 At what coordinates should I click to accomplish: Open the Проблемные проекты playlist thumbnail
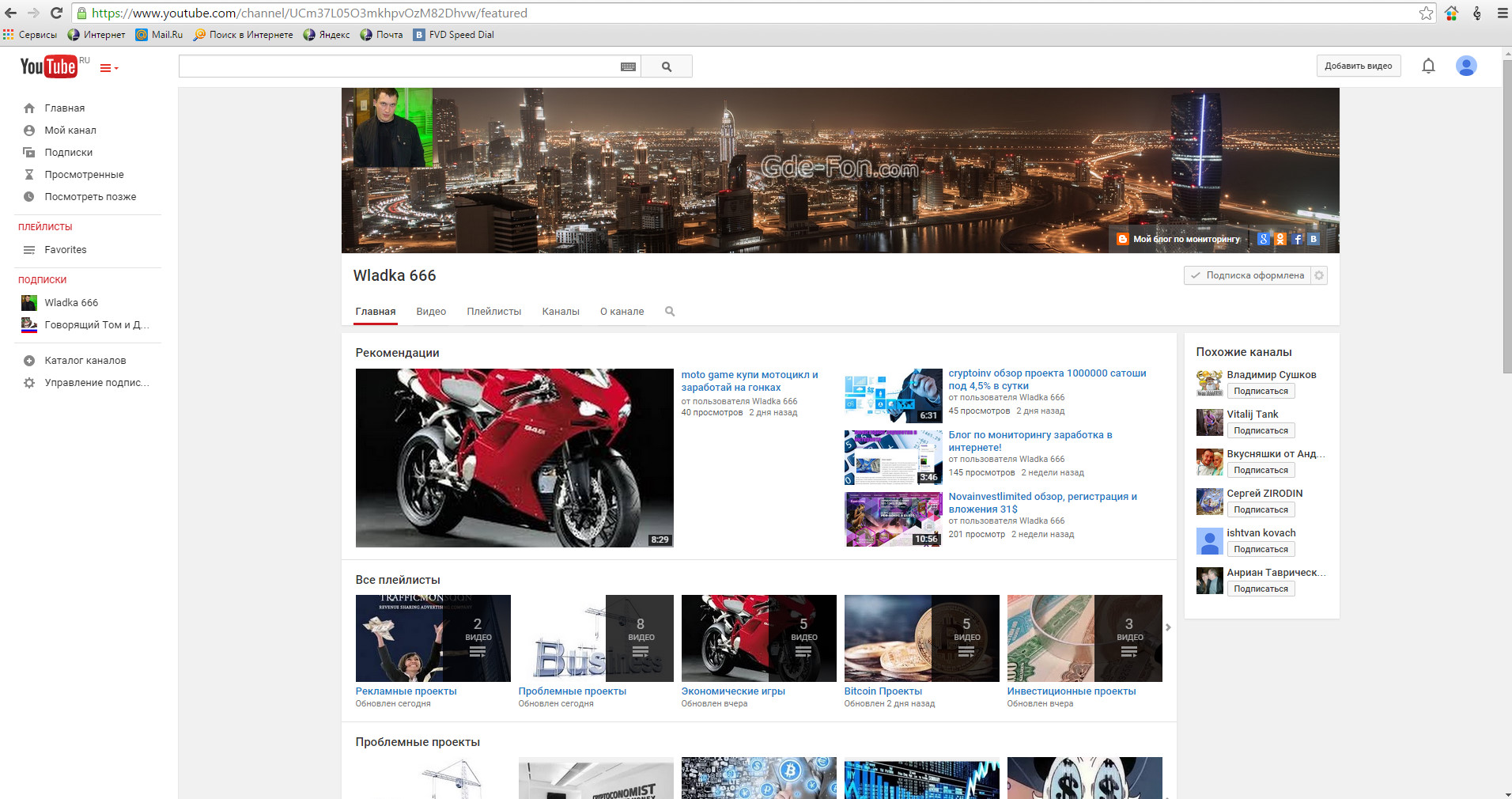coord(595,638)
